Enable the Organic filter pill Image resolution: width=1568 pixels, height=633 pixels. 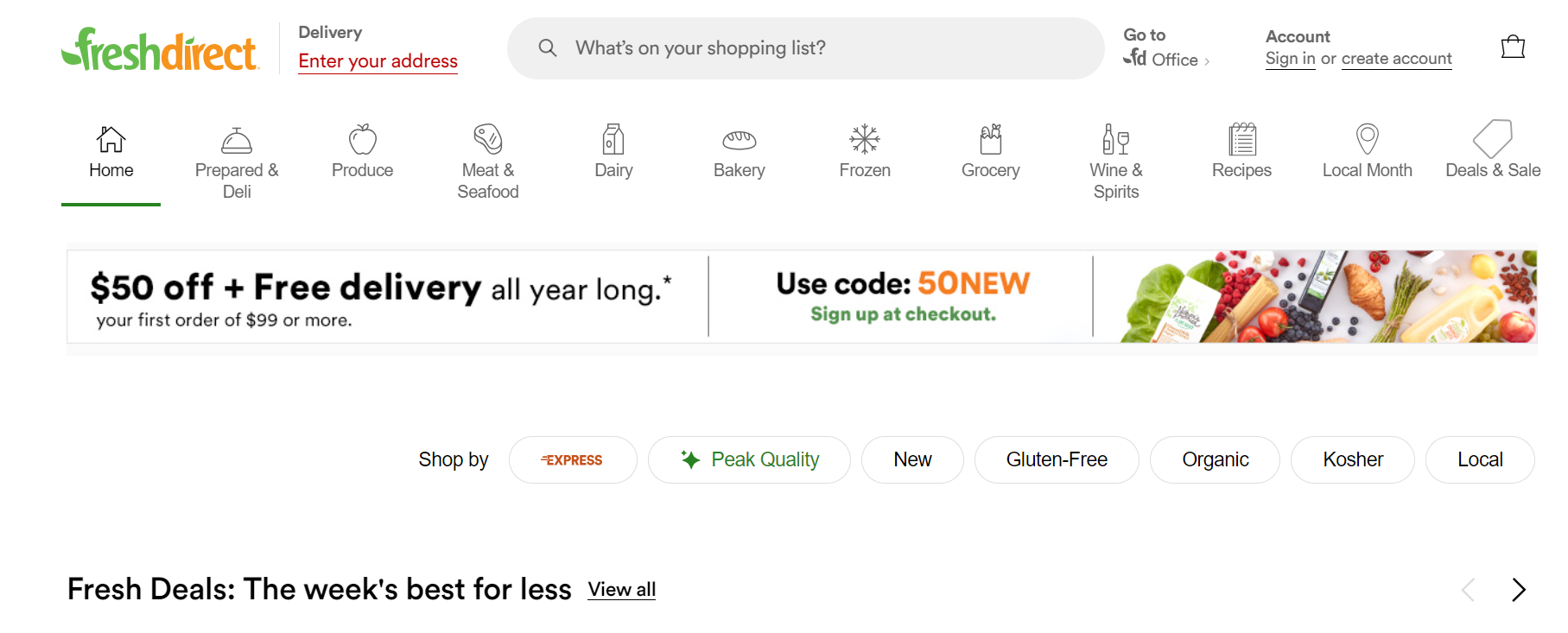tap(1215, 459)
